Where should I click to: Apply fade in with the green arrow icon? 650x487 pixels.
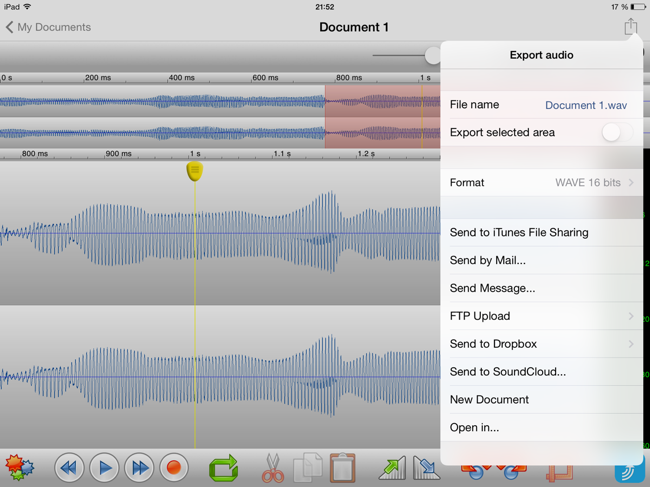pos(392,468)
